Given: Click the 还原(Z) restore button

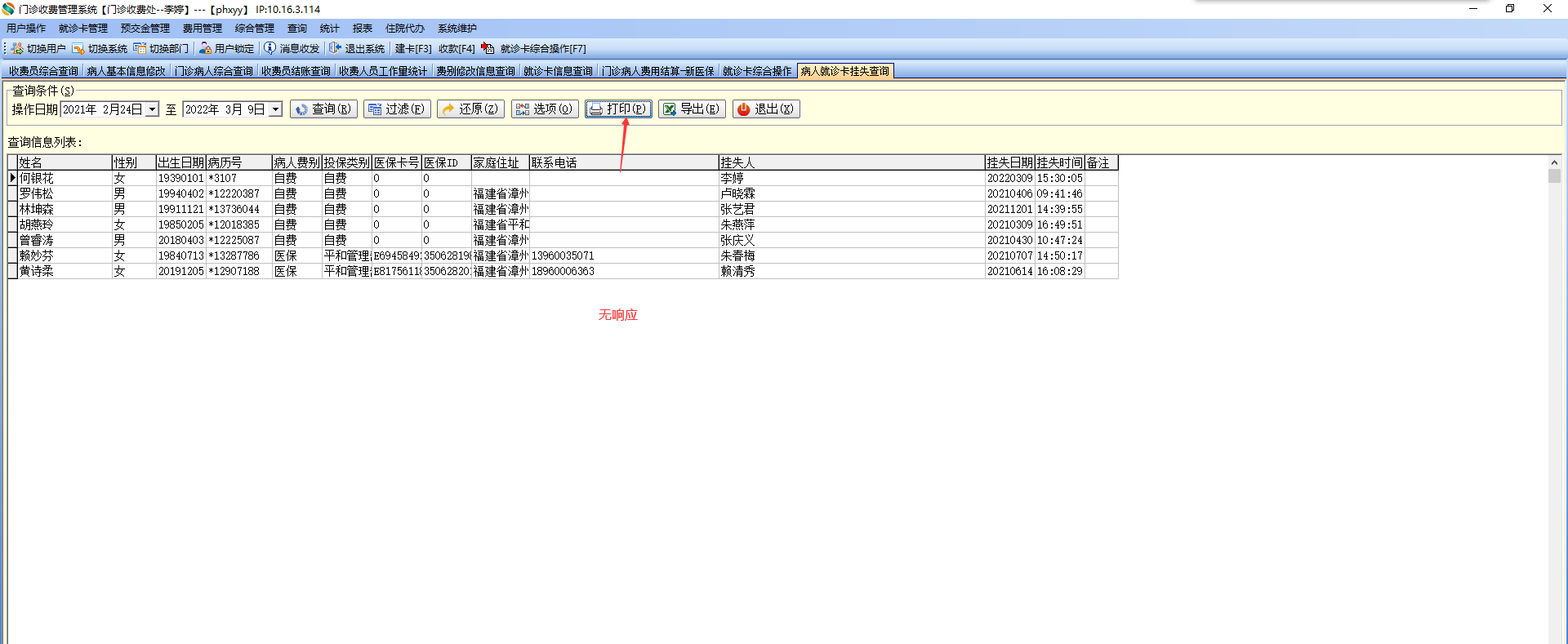Looking at the screenshot, I should [470, 109].
